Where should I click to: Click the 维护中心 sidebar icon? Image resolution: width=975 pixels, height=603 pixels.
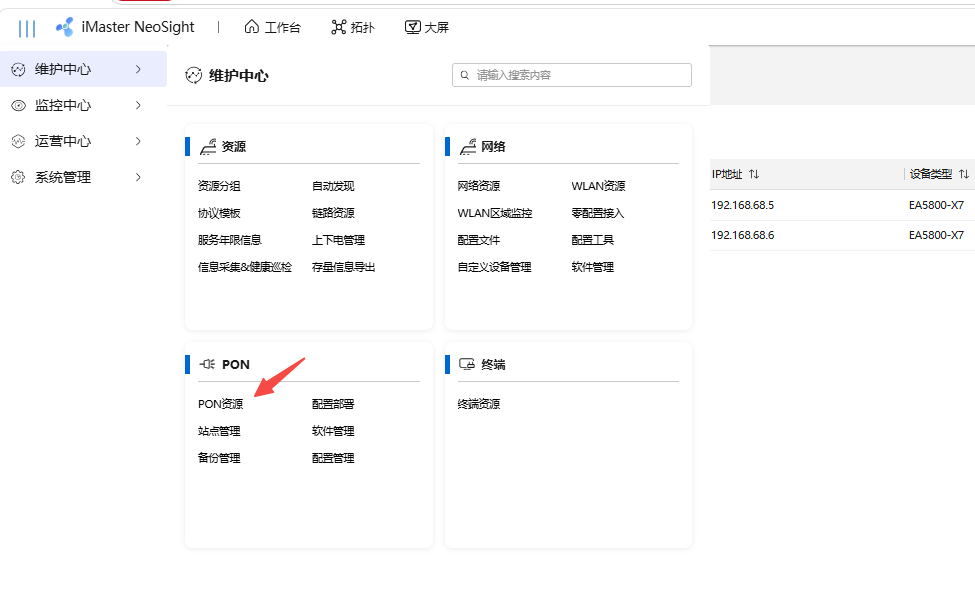19,70
